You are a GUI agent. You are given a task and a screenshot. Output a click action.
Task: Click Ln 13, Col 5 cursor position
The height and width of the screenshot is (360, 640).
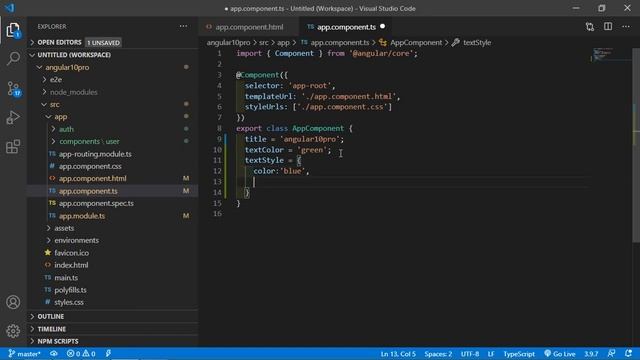point(398,354)
